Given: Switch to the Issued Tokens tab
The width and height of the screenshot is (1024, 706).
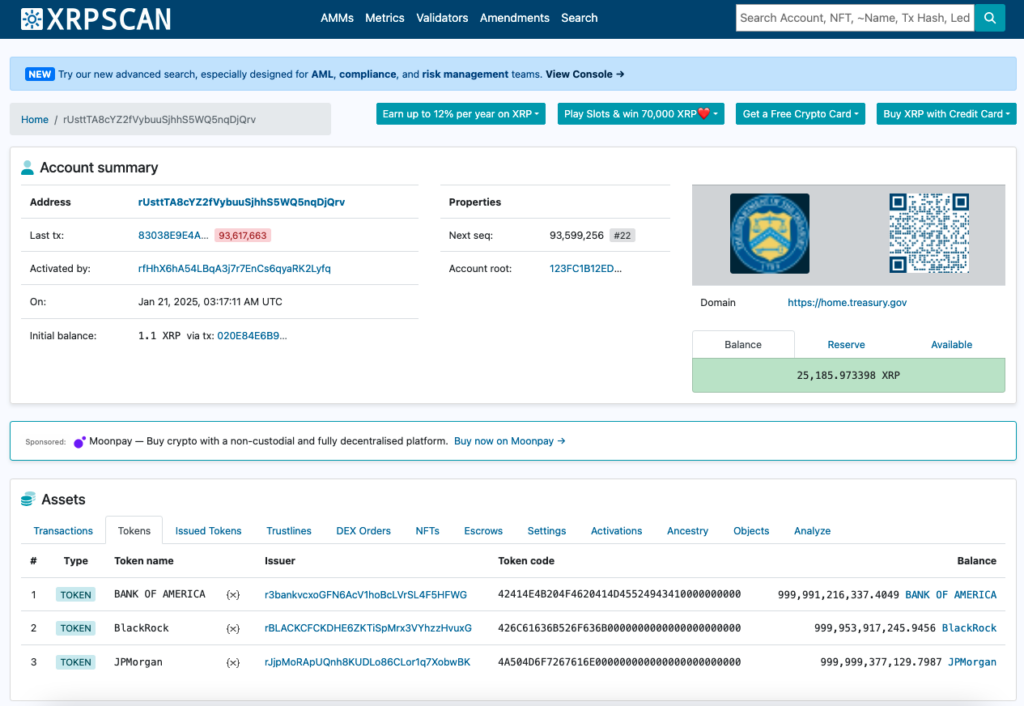Looking at the screenshot, I should click(208, 531).
